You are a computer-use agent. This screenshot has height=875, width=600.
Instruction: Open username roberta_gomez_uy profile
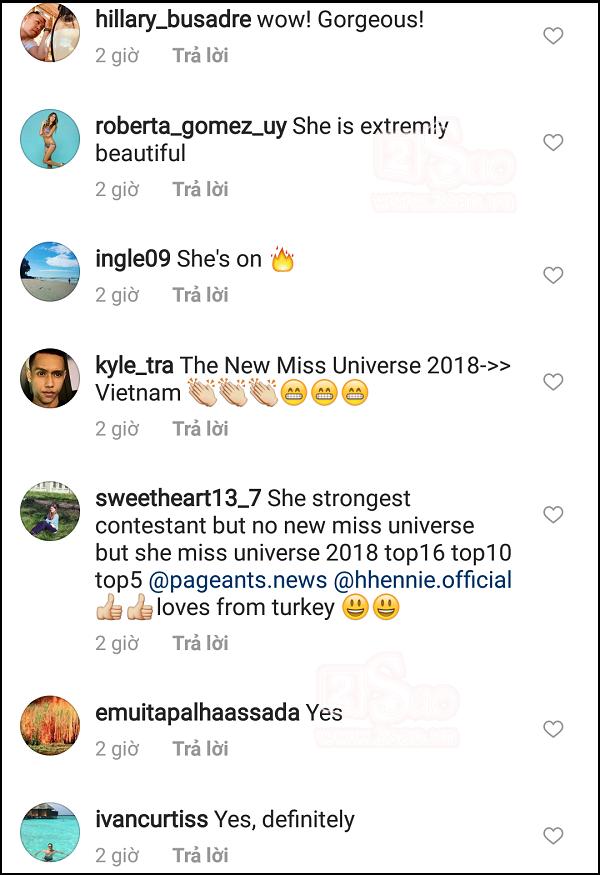(191, 127)
